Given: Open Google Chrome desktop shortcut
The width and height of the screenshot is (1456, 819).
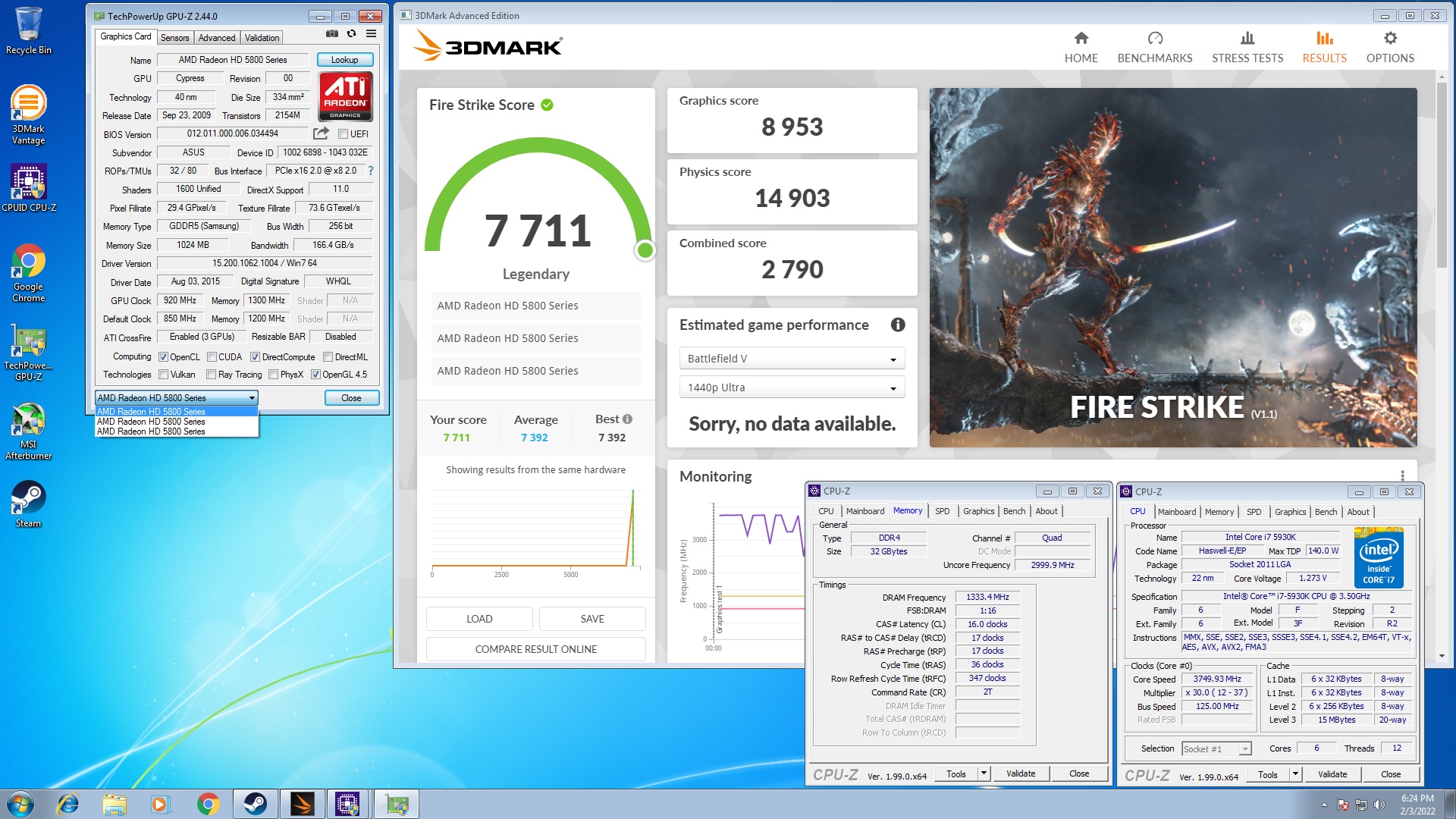Looking at the screenshot, I should (28, 273).
